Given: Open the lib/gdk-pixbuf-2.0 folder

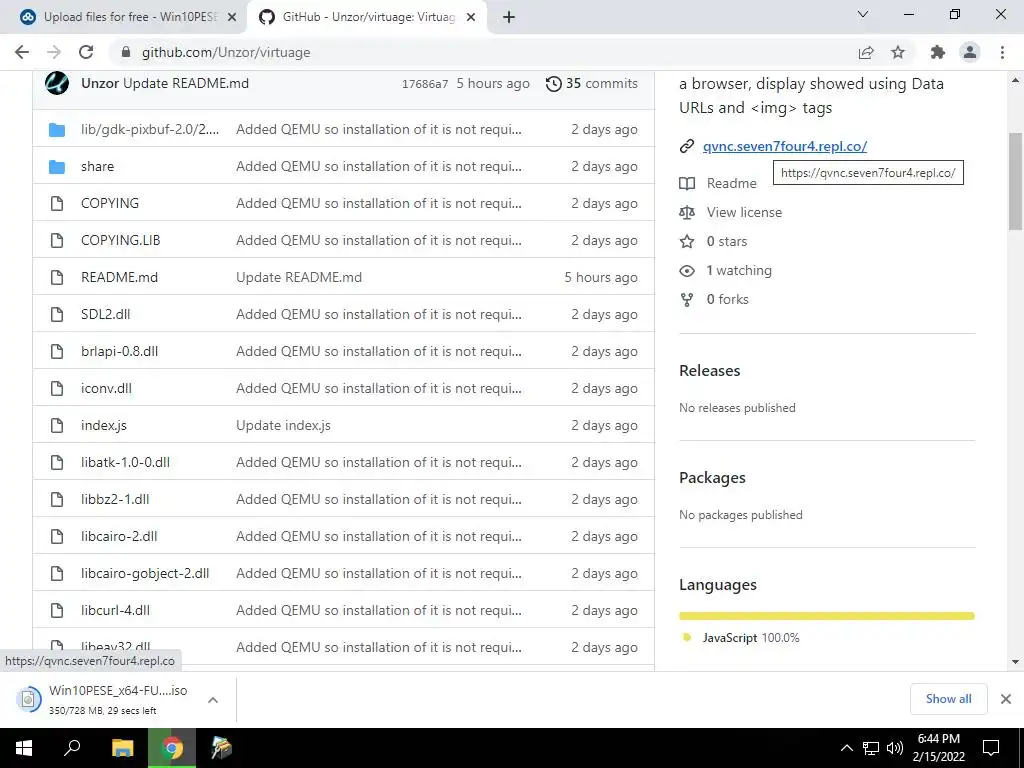Looking at the screenshot, I should click(150, 129).
